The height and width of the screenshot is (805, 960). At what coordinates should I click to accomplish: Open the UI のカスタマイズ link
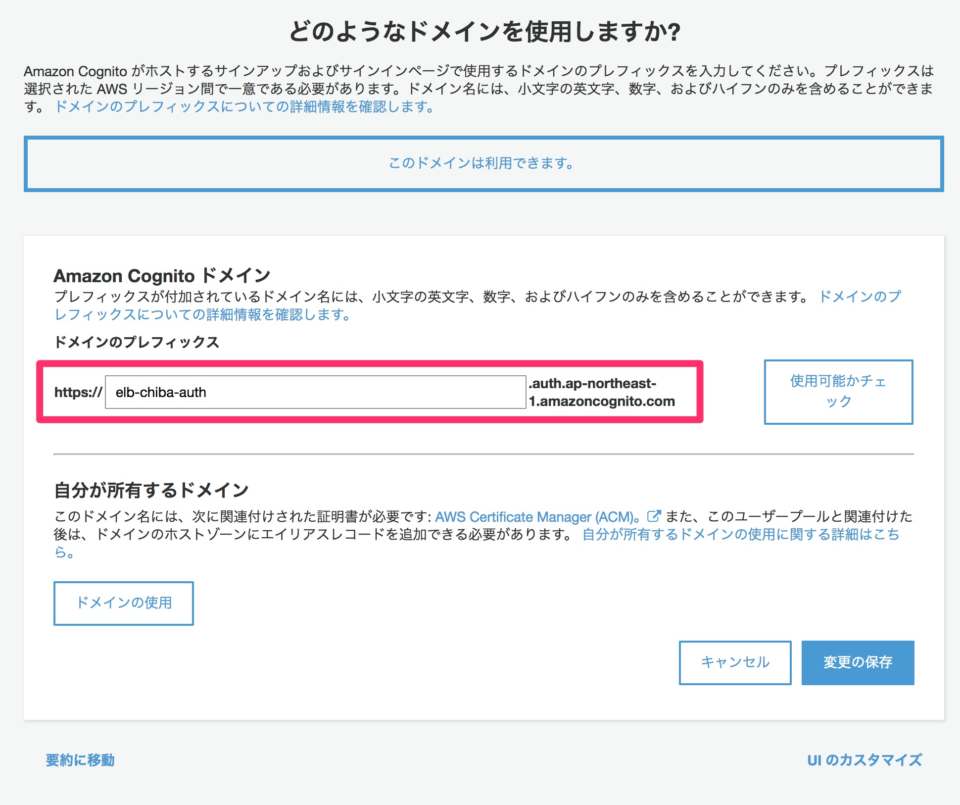[x=864, y=760]
